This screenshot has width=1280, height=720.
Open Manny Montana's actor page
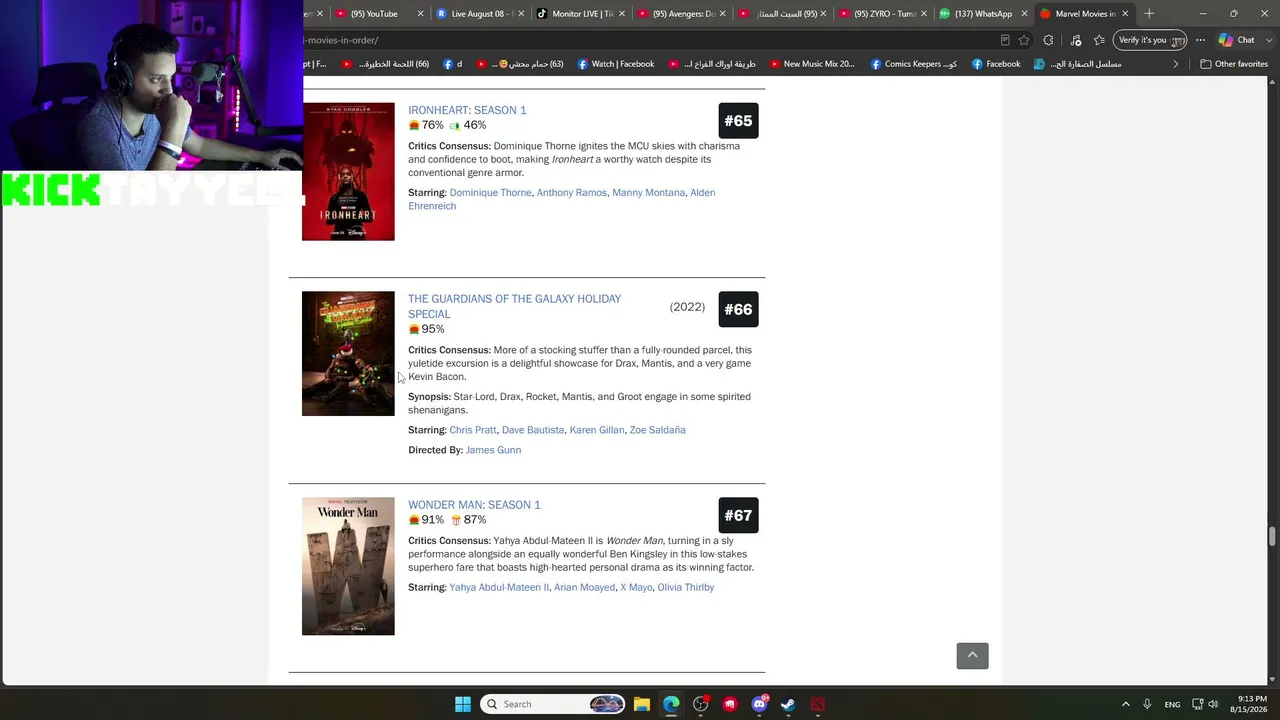pyautogui.click(x=648, y=192)
